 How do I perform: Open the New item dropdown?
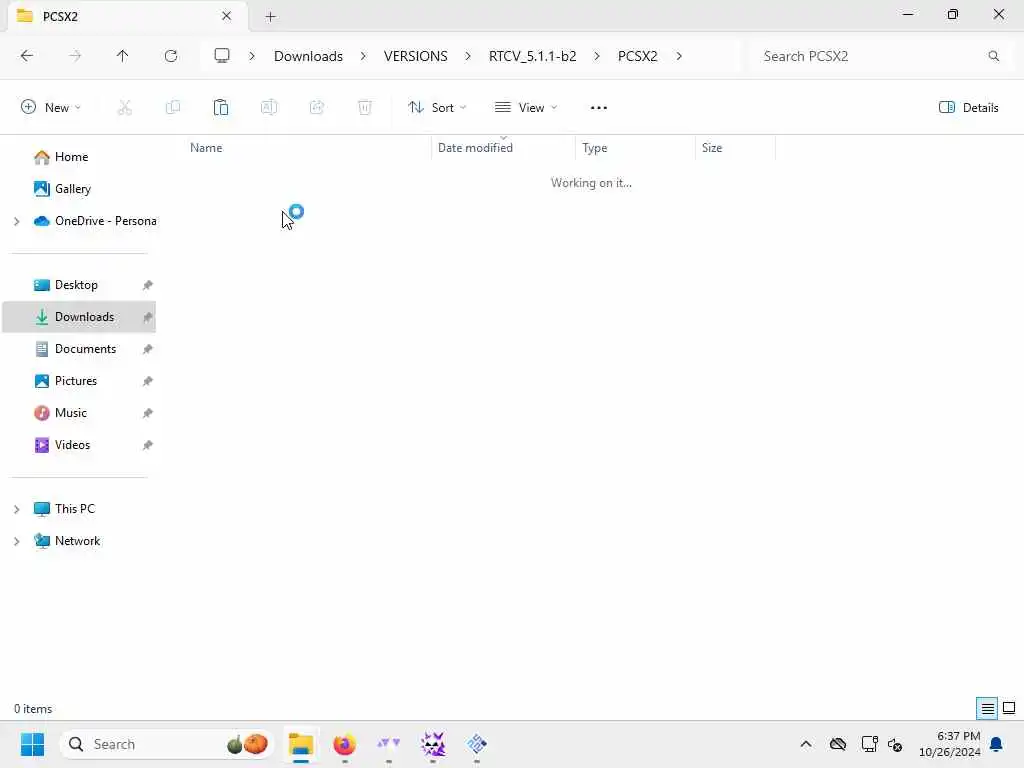pos(51,108)
